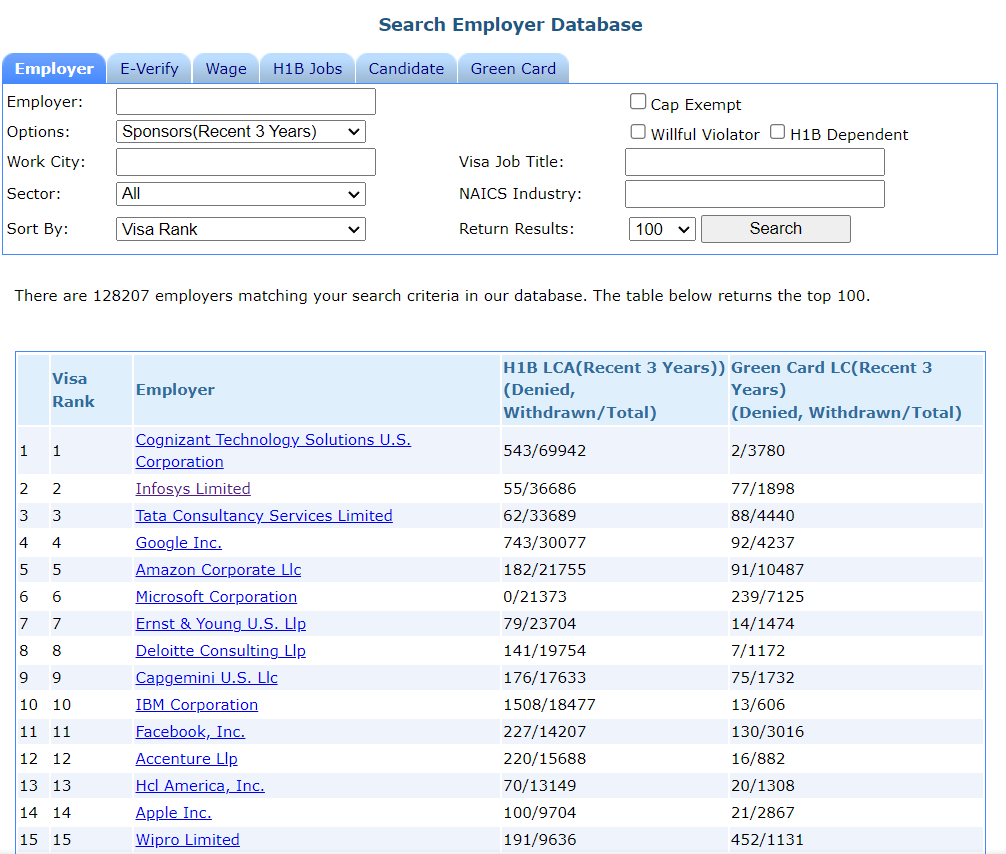Select the H1B value 0/21373

click(535, 596)
